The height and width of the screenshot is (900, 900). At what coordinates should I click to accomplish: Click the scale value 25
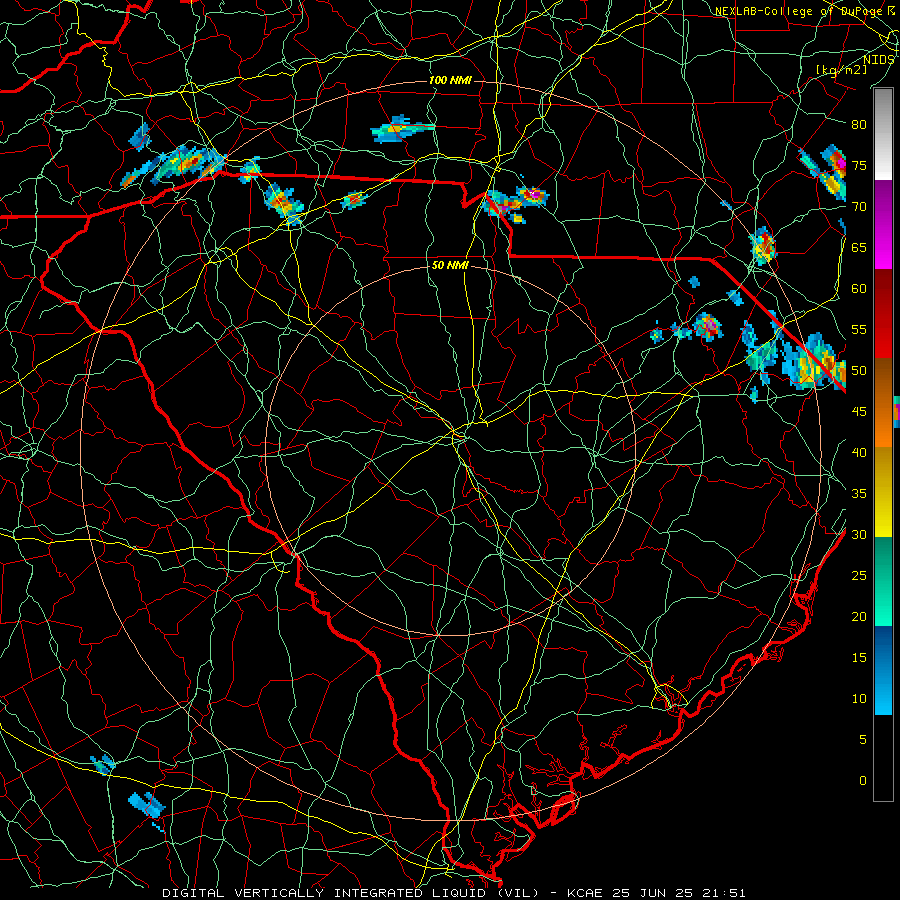(x=859, y=576)
